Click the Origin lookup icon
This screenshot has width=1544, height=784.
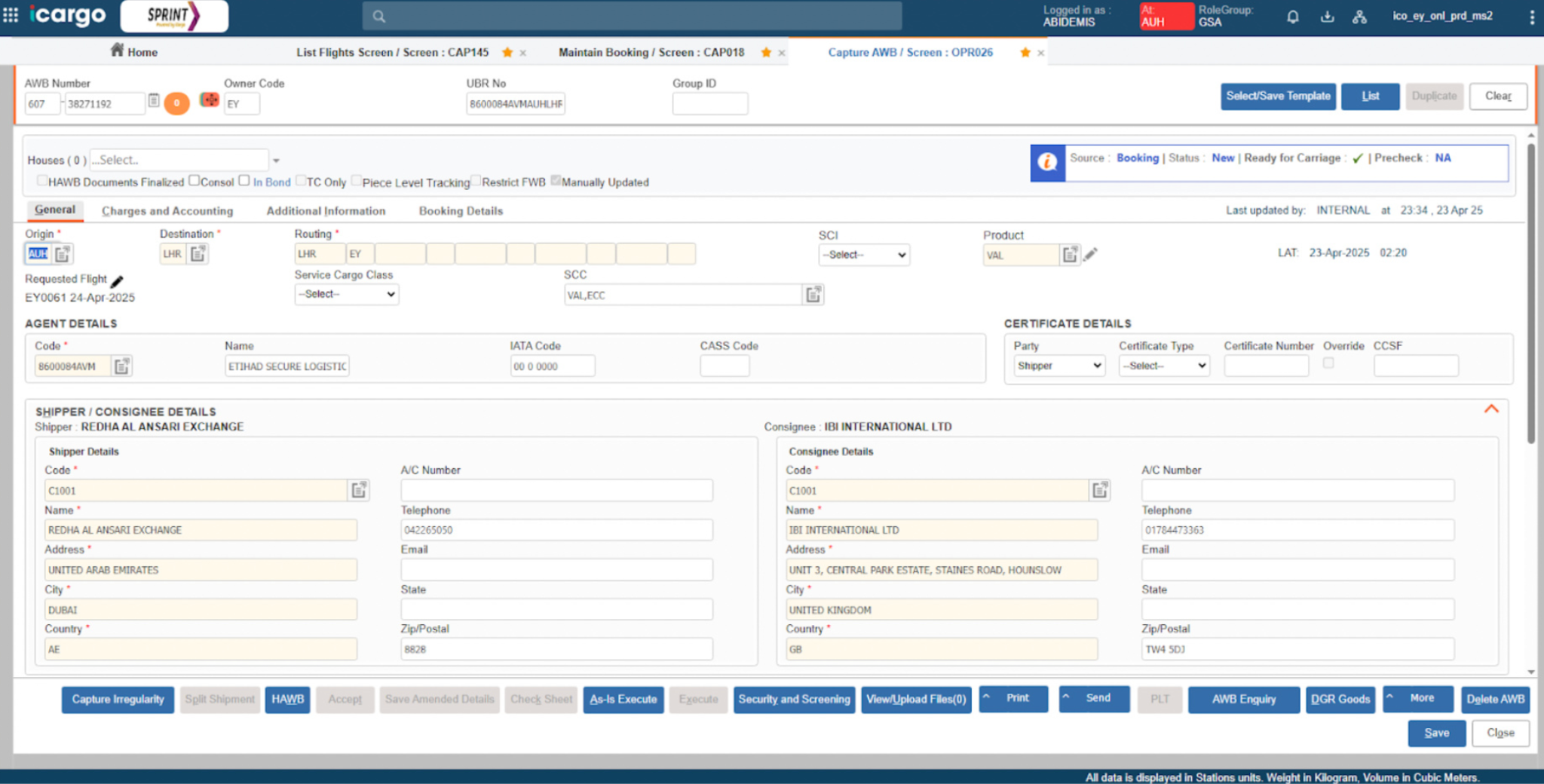63,254
